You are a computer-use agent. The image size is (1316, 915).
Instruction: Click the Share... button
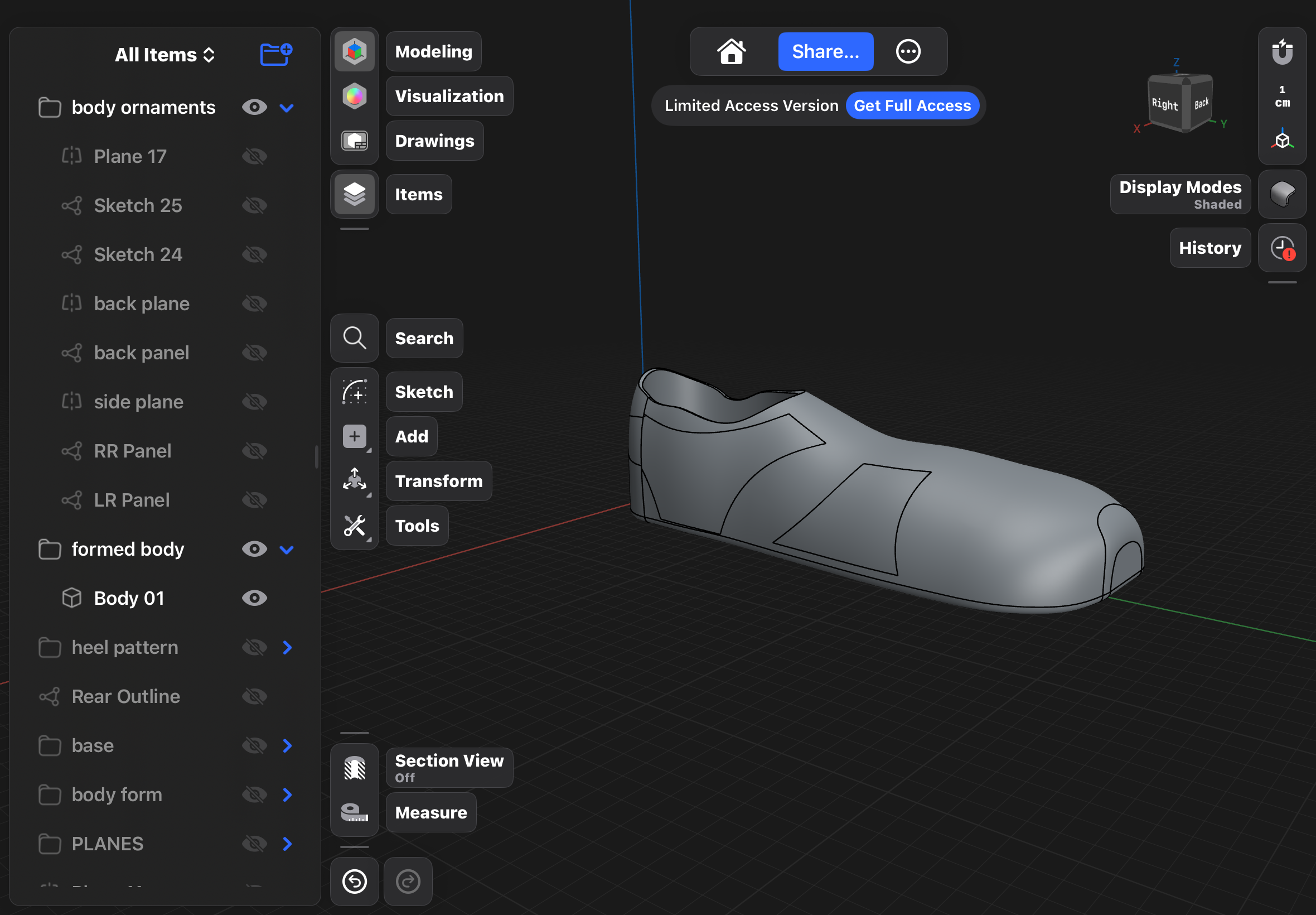point(825,51)
